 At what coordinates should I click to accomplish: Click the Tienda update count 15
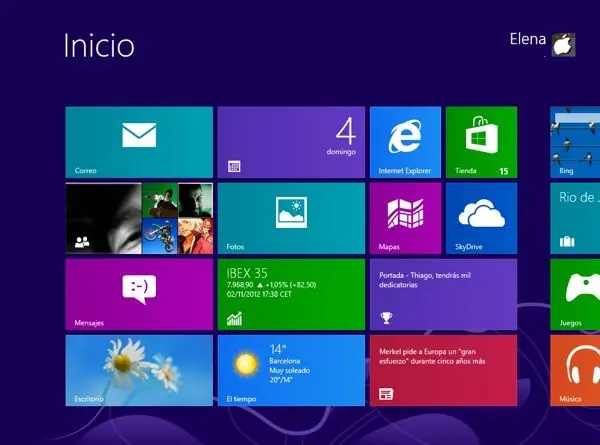click(x=504, y=171)
